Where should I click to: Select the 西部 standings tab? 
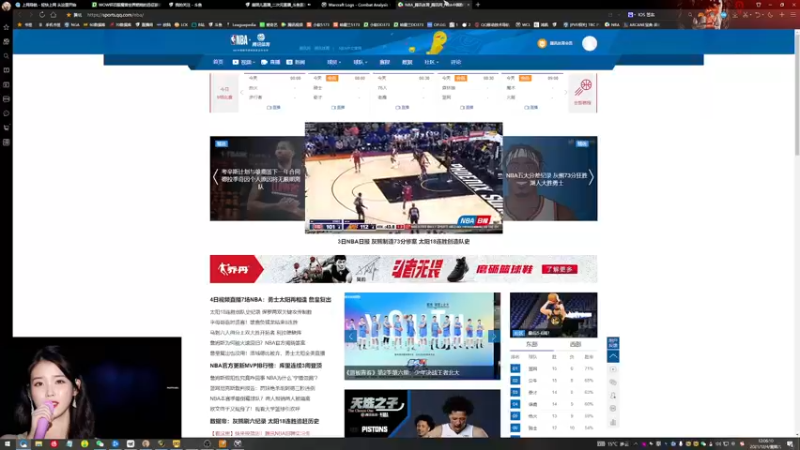point(575,344)
